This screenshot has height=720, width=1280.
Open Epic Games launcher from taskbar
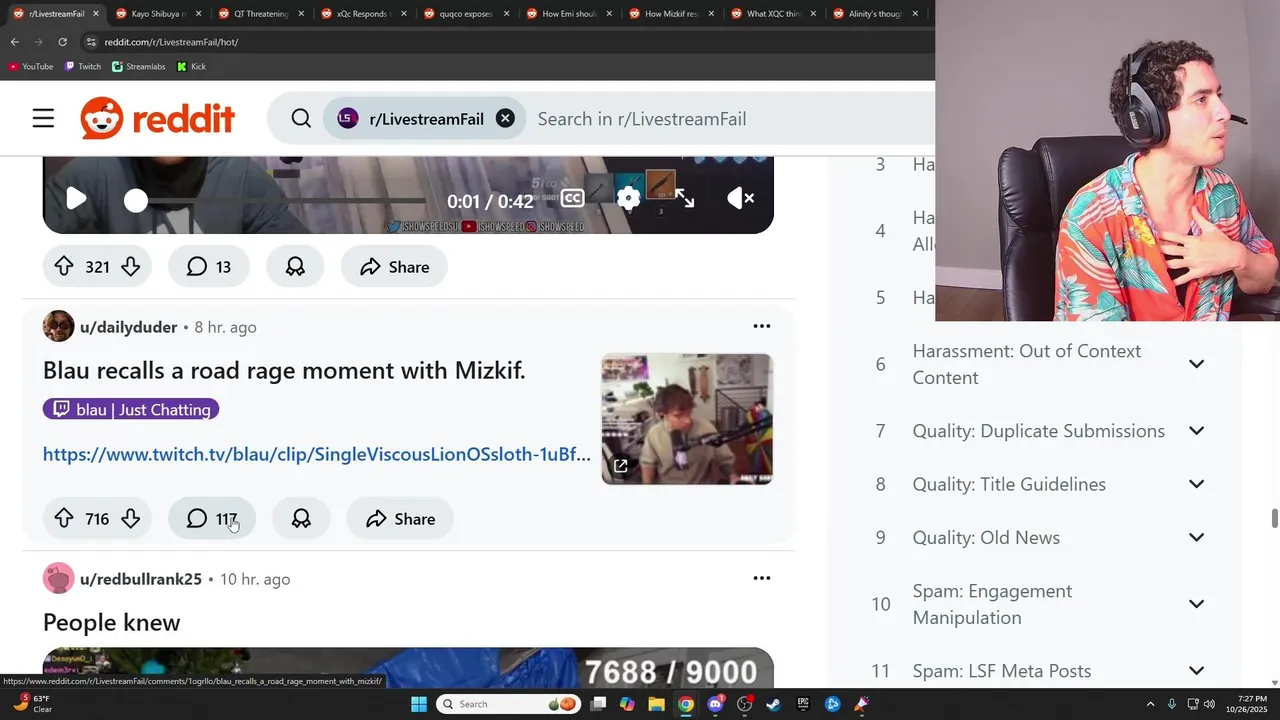click(802, 704)
